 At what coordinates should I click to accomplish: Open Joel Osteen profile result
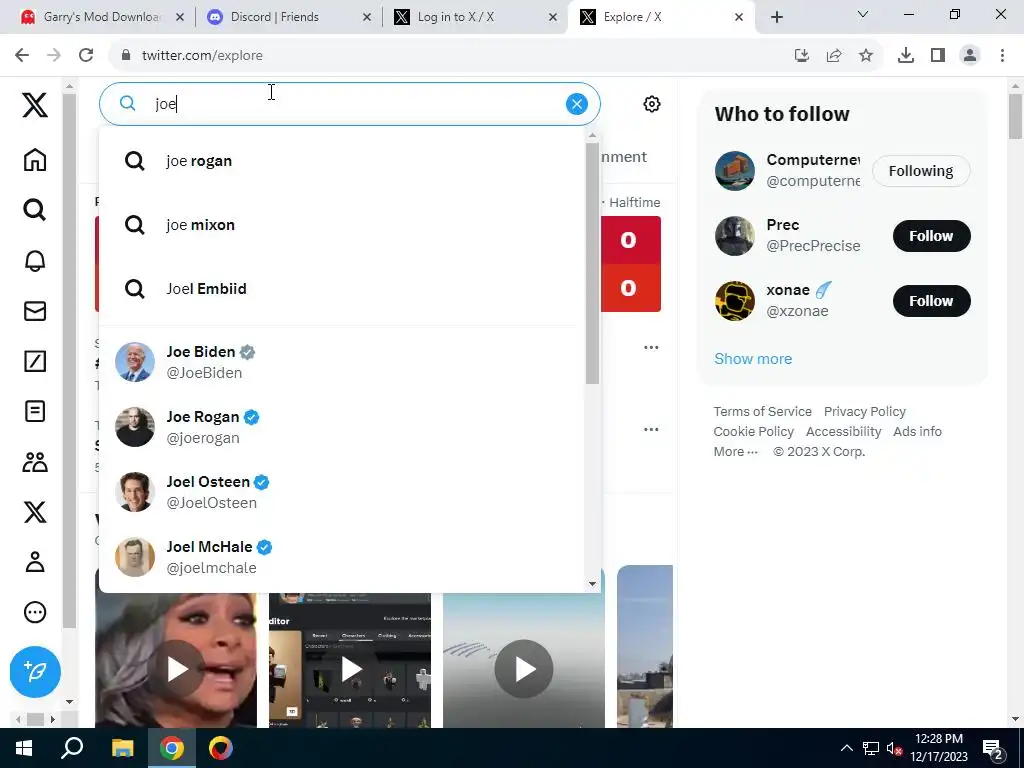tap(341, 492)
